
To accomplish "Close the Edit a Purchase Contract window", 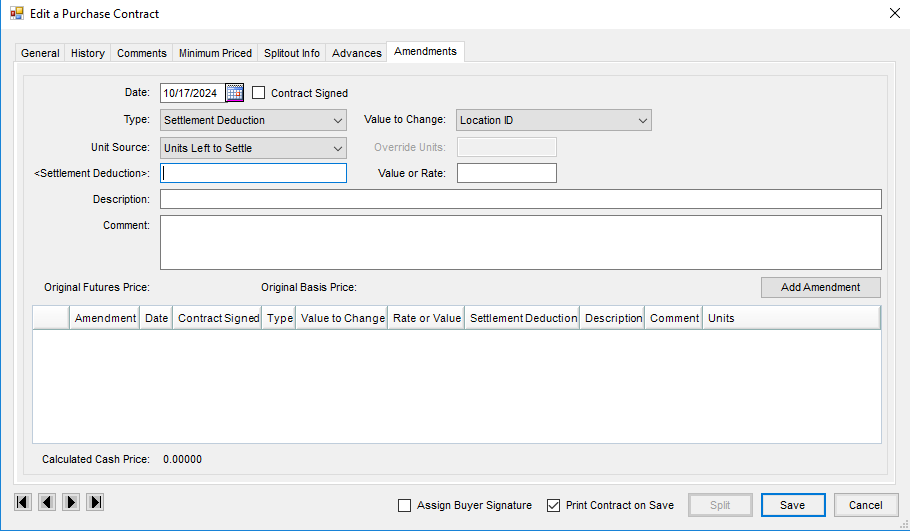I will pyautogui.click(x=894, y=13).
